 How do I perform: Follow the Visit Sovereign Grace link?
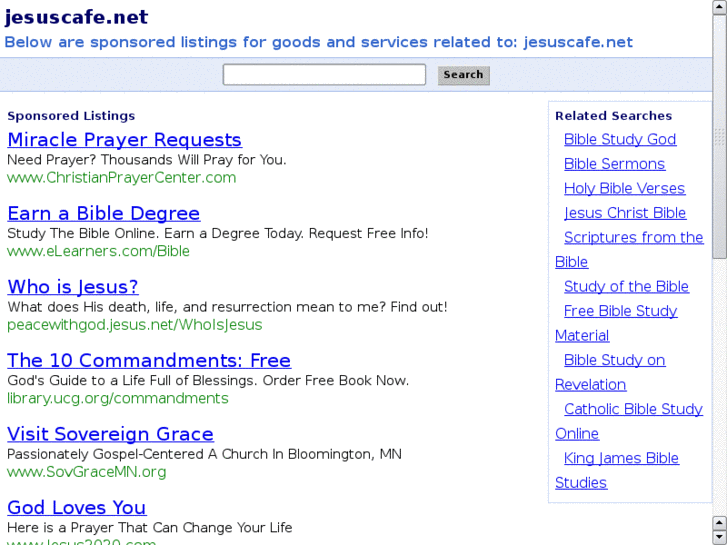click(110, 434)
